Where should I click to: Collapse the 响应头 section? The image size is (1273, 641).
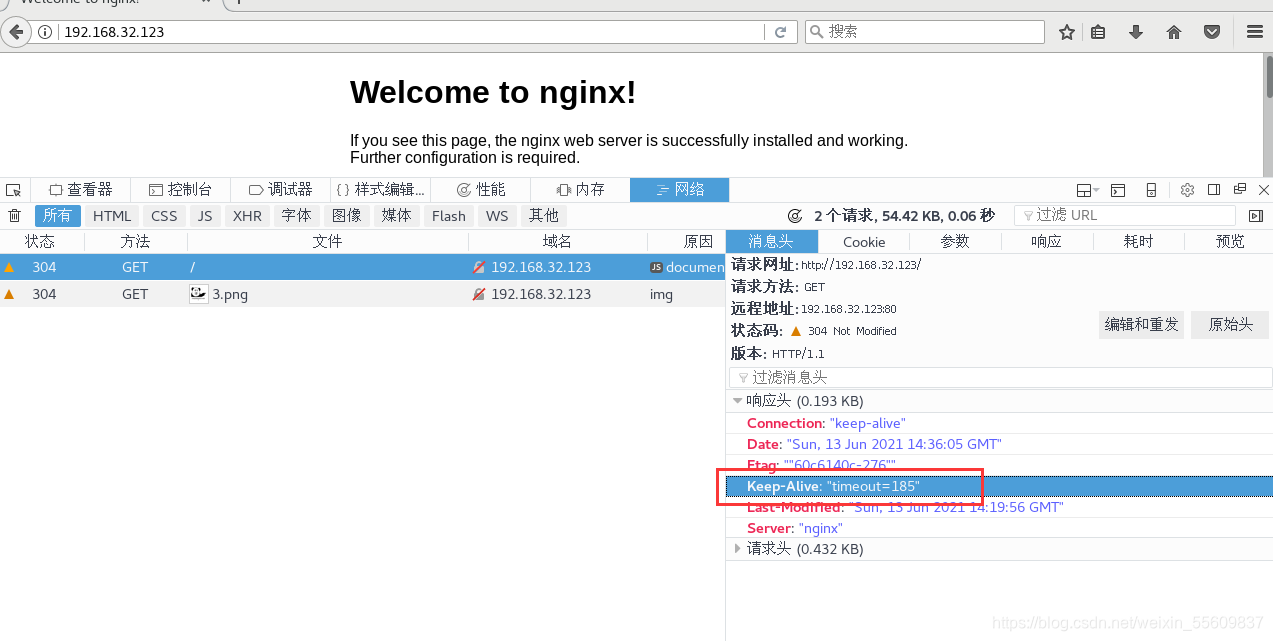[738, 401]
